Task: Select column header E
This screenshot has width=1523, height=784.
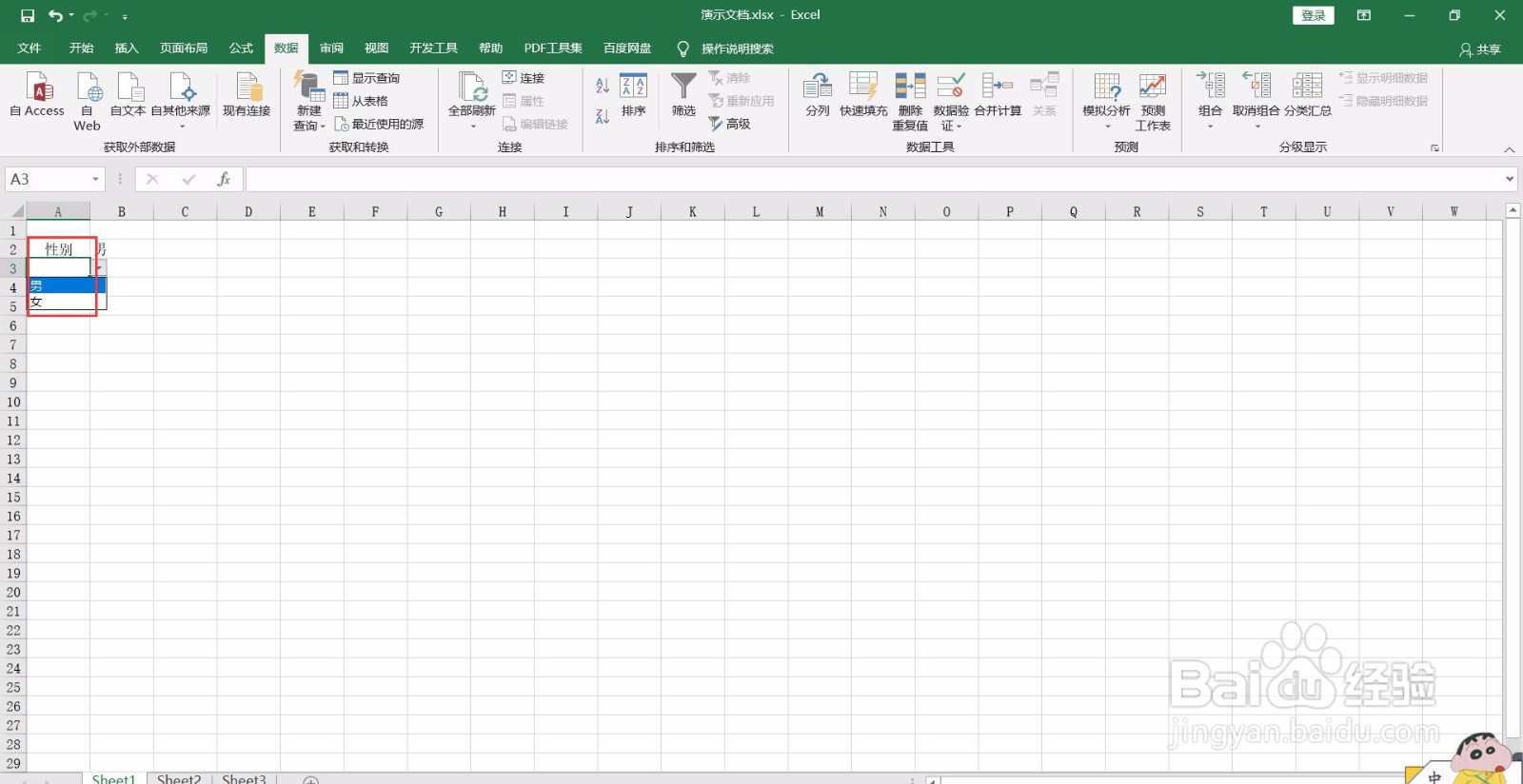Action: pyautogui.click(x=311, y=211)
